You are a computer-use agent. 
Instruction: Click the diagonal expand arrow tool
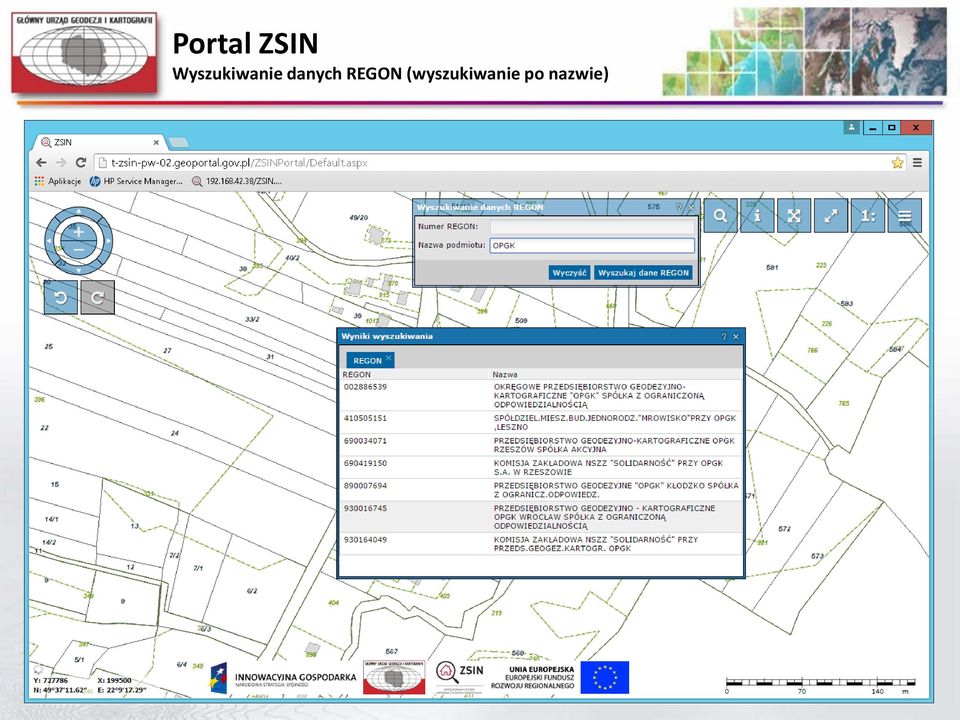click(x=831, y=216)
